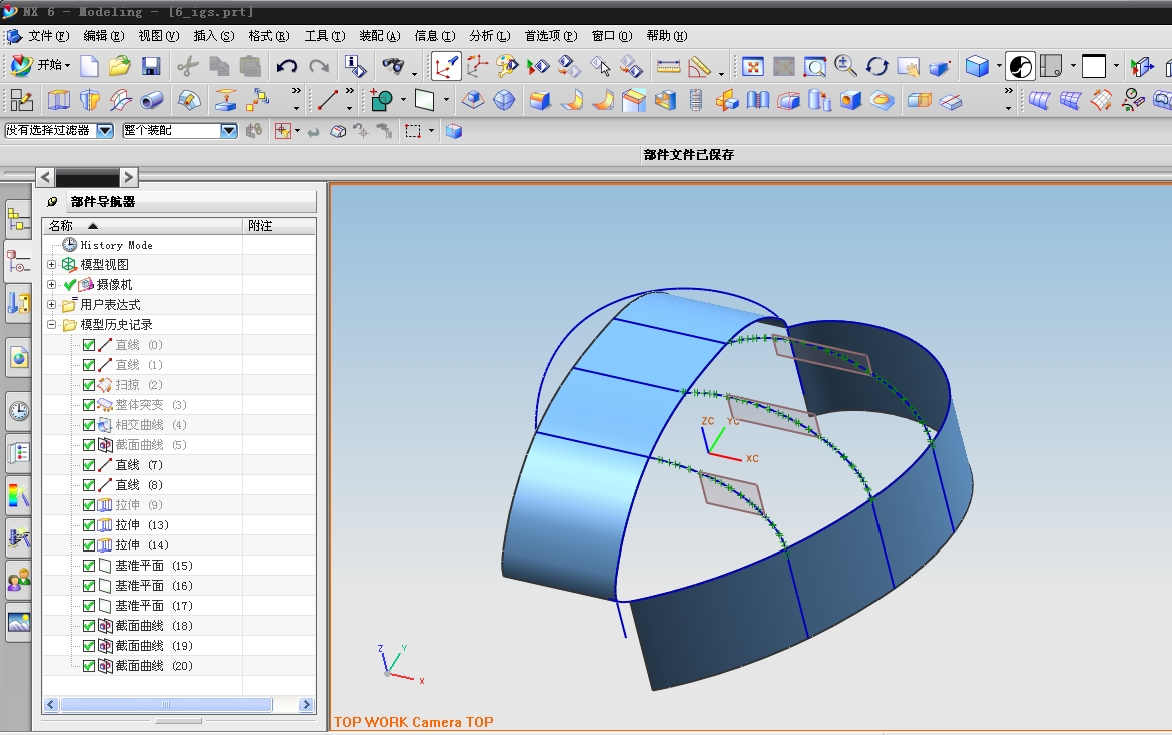
Task: Open the 文件 menu
Action: [48, 36]
